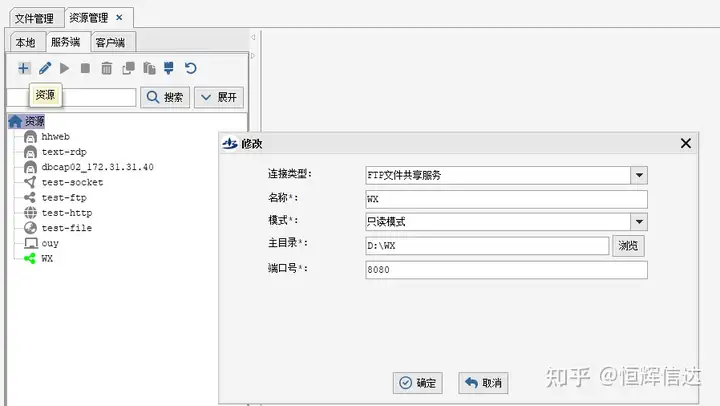Click the 名称 input field
This screenshot has height=406, width=720.
pyautogui.click(x=506, y=199)
